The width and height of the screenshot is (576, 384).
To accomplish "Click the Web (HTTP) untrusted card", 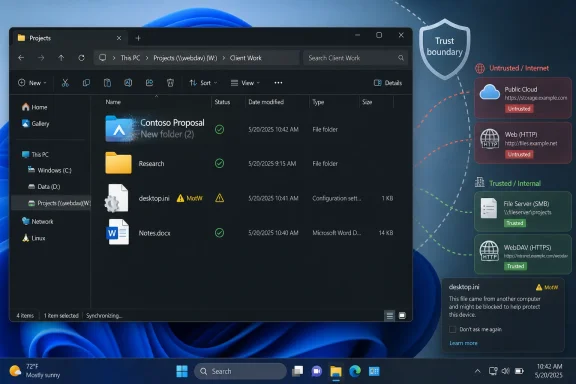I will pos(523,143).
